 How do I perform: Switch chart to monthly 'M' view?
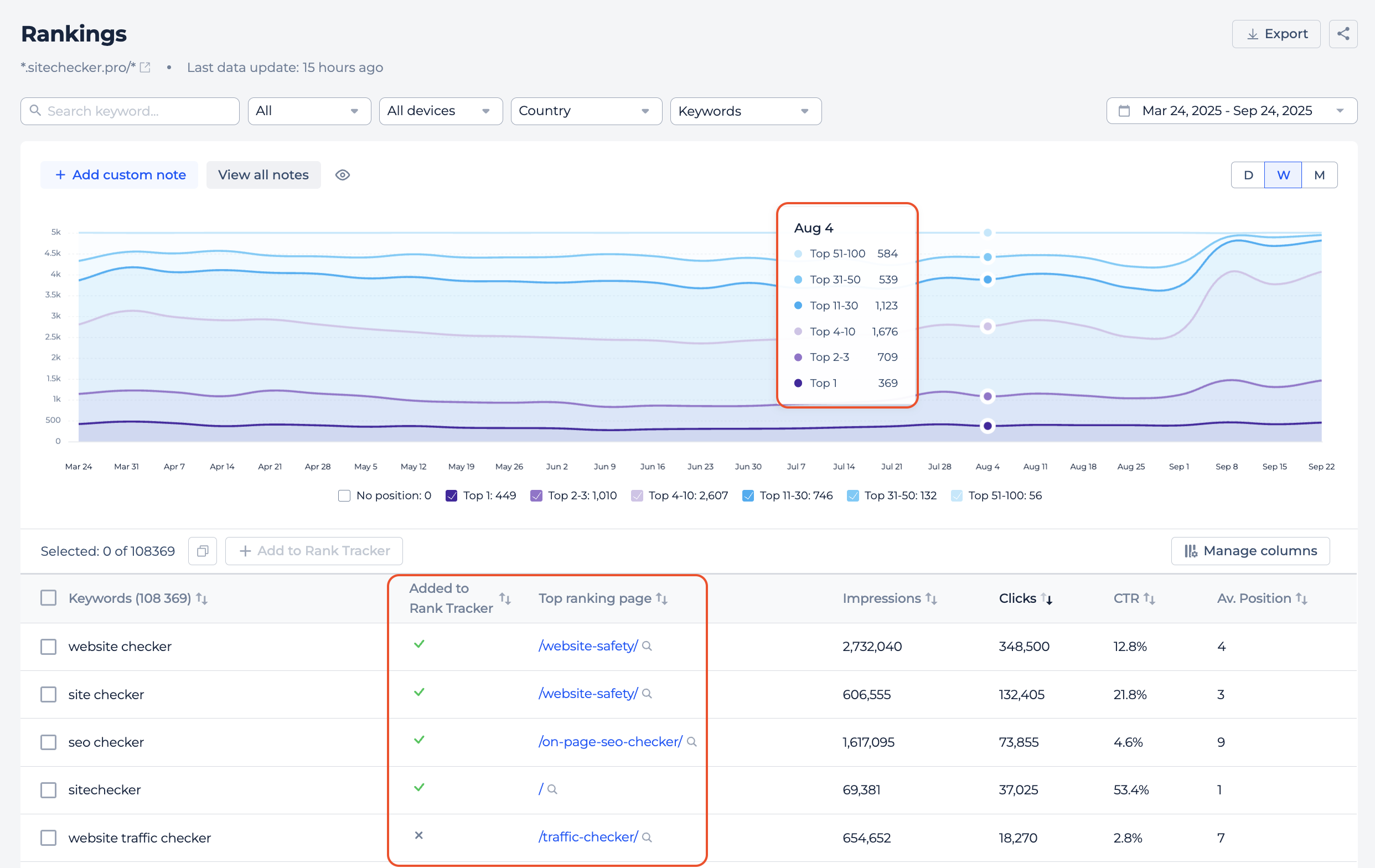tap(1319, 175)
